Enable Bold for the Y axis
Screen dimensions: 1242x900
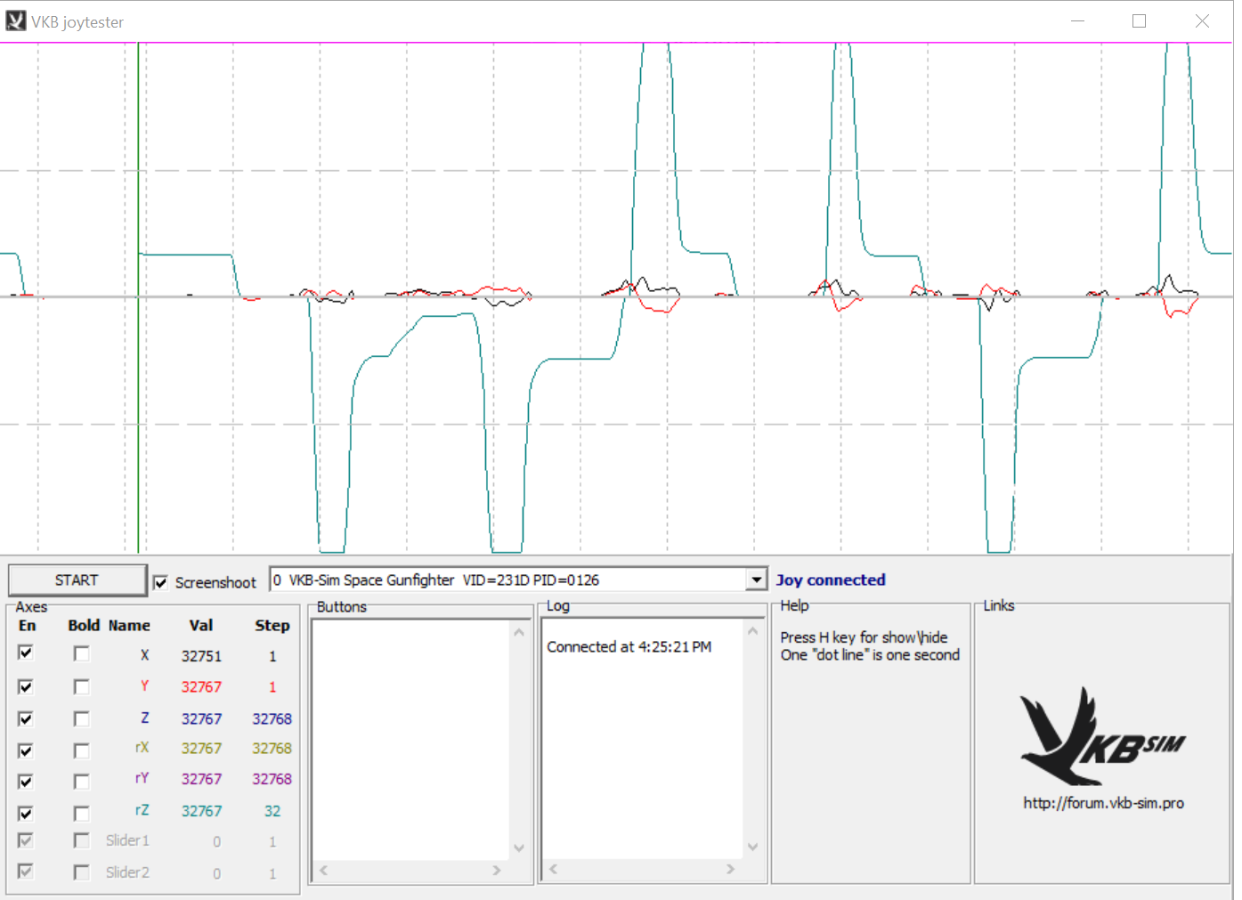pyautogui.click(x=82, y=686)
